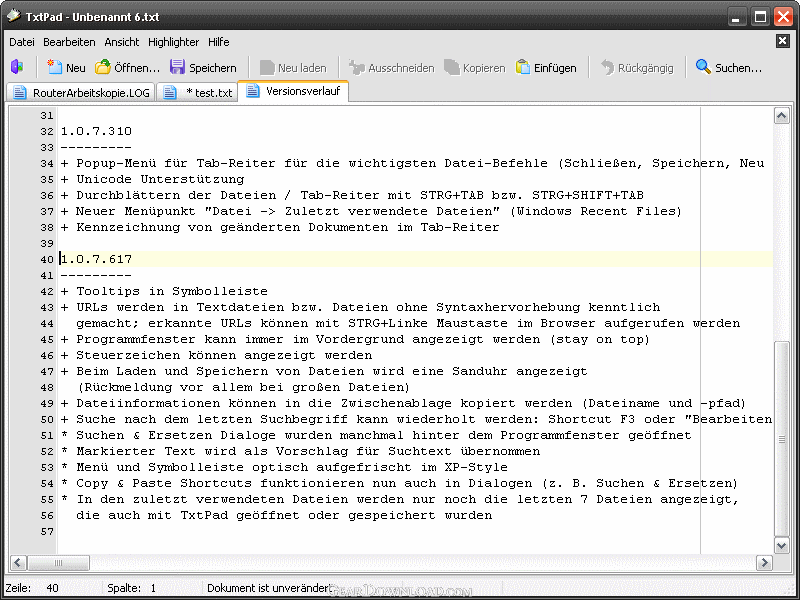Image resolution: width=800 pixels, height=600 pixels.
Task: Click 'Spalte: 1' in status bar
Action: point(132,588)
